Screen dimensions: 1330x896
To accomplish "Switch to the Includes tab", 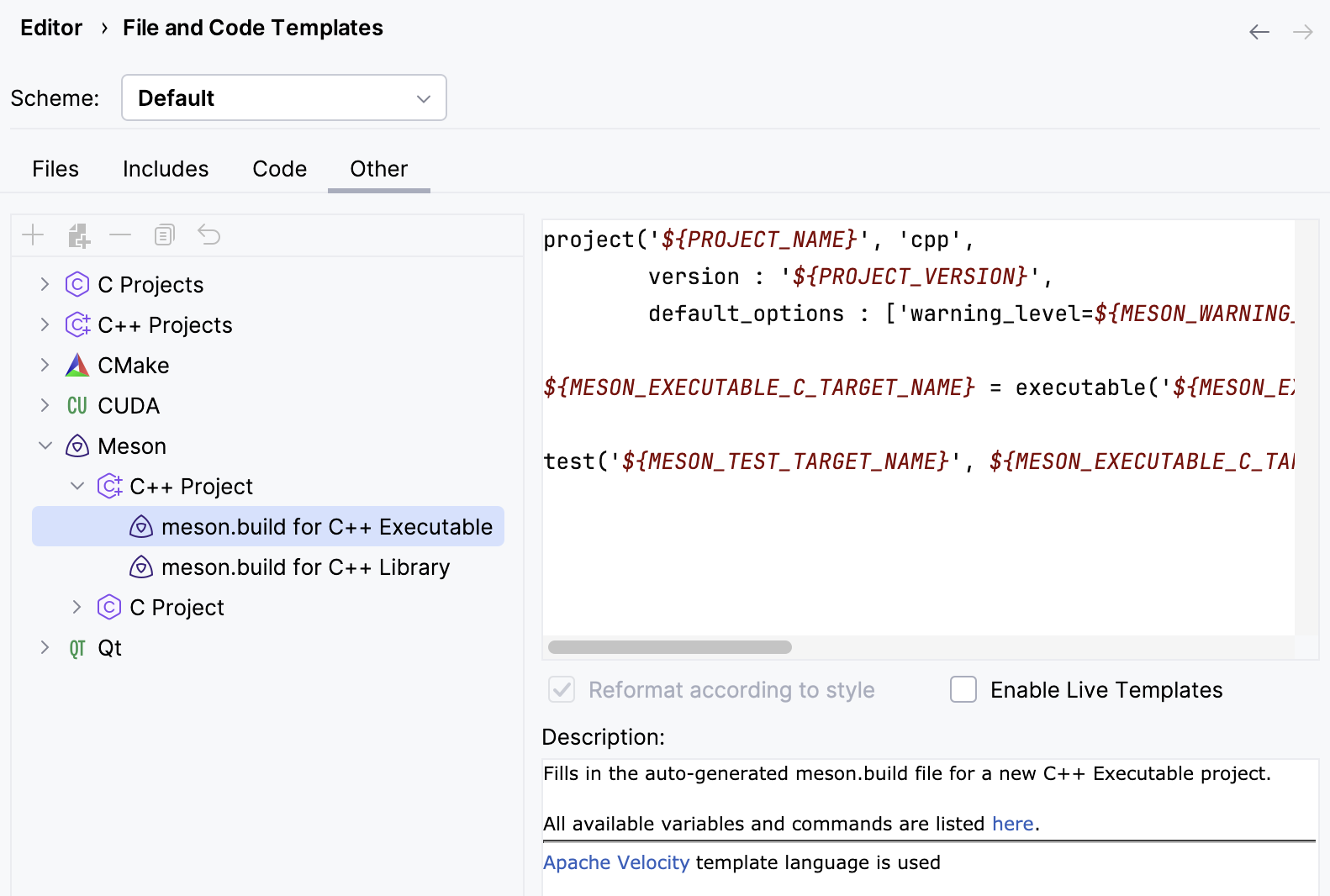I will pos(166,169).
